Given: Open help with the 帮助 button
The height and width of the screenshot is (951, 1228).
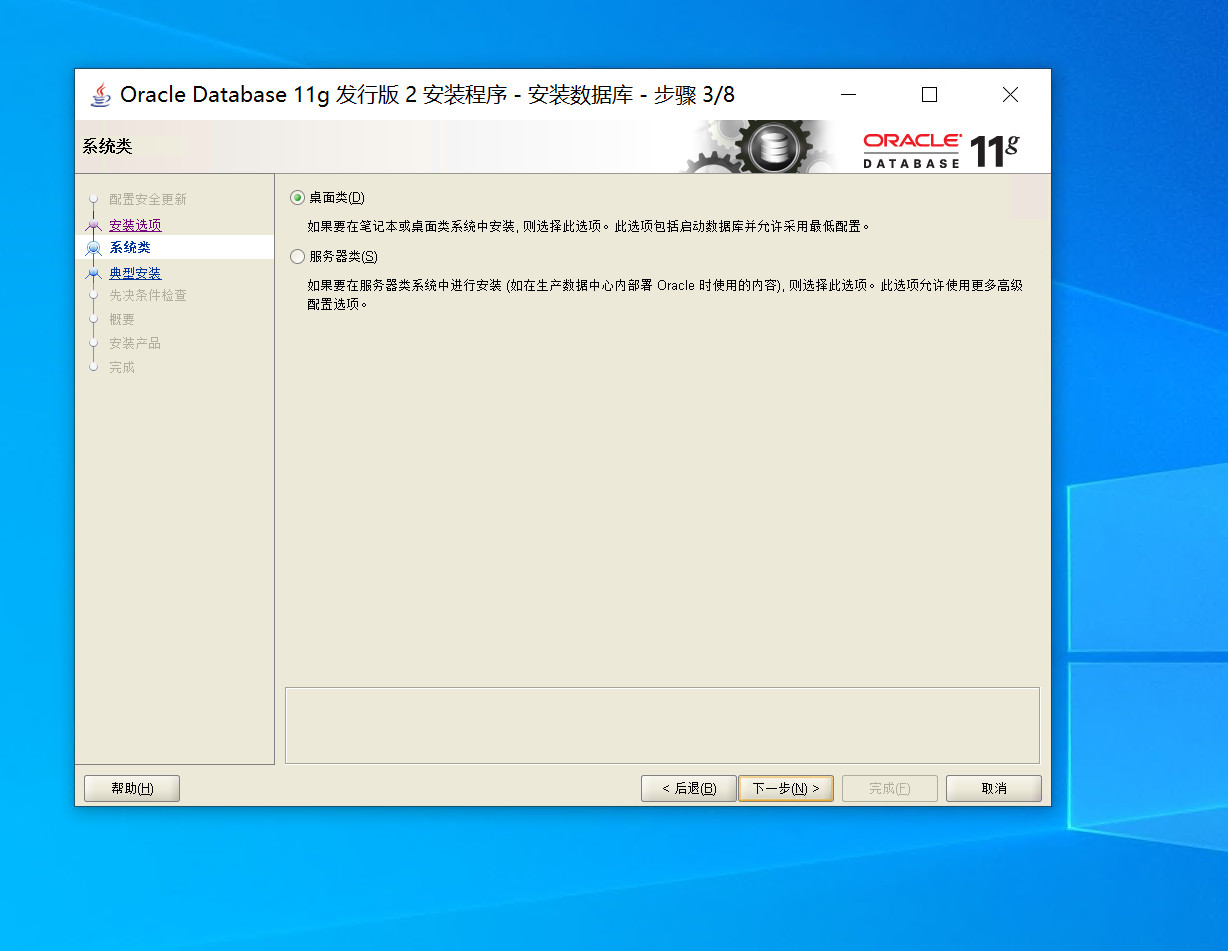Looking at the screenshot, I should click(132, 788).
